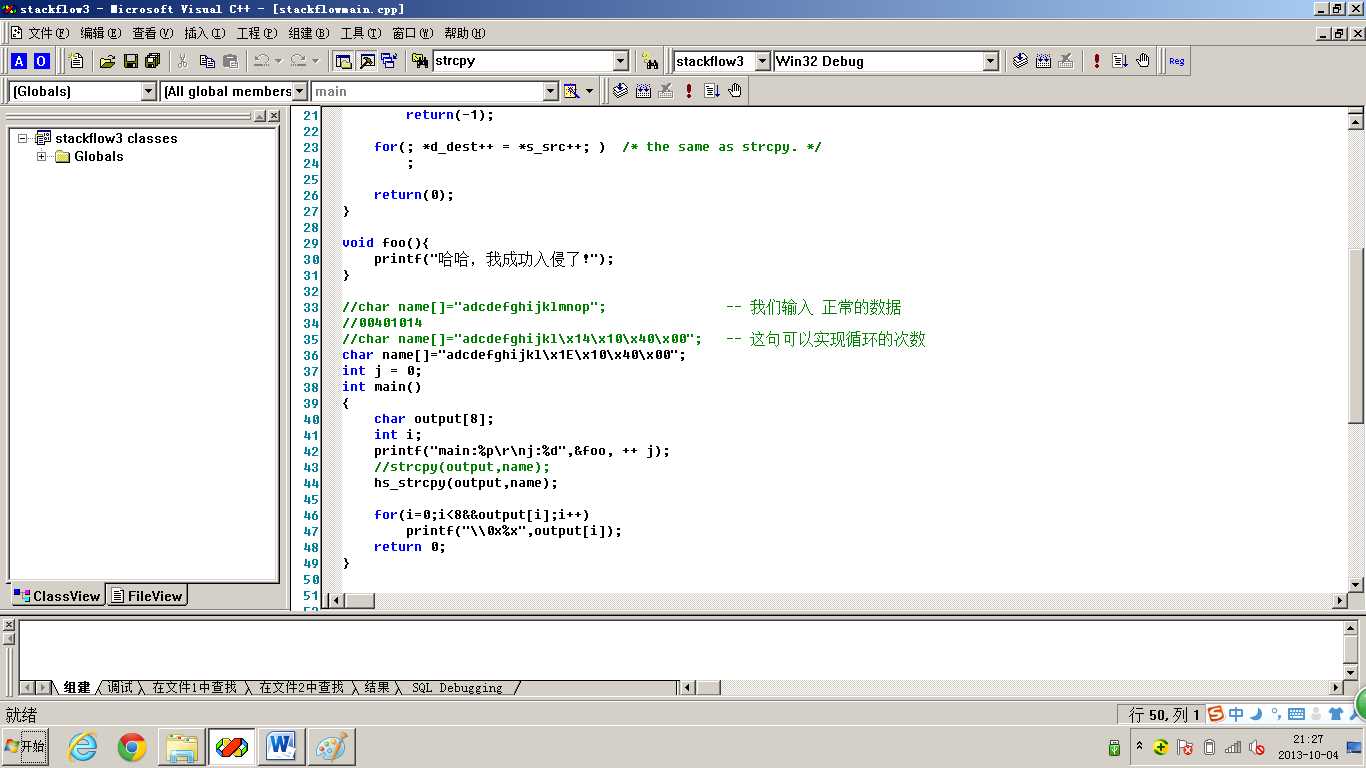This screenshot has height=768, width=1366.
Task: Toggle the Workspace window icon
Action: [x=343, y=61]
